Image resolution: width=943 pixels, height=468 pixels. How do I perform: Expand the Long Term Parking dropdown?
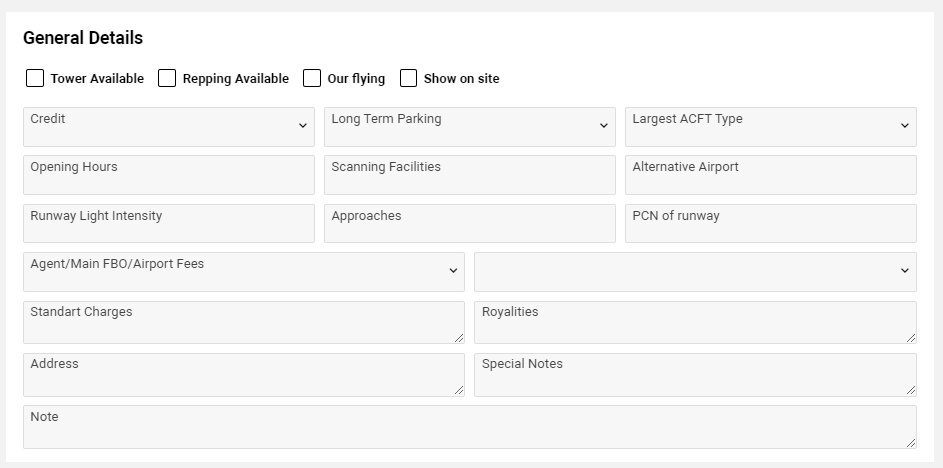pos(469,127)
